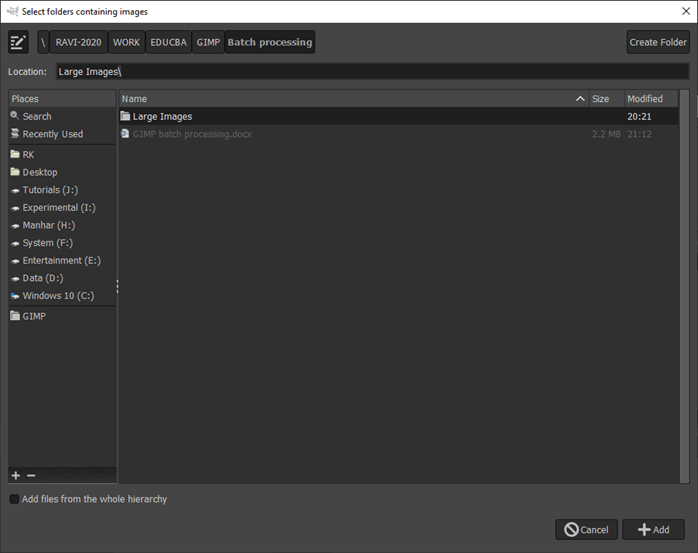Go to the EDUCBA path segment
This screenshot has width=698, height=553.
168,42
